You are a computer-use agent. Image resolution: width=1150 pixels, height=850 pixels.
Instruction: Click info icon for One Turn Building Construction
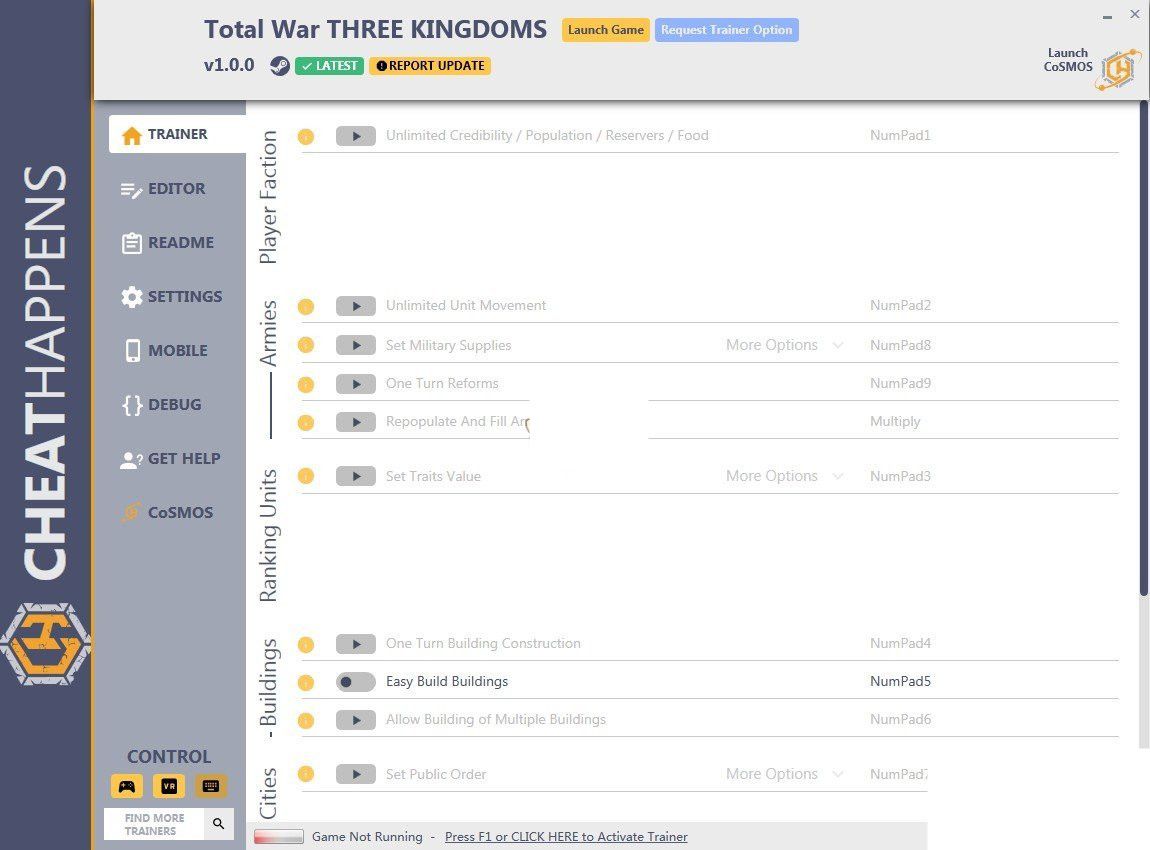coord(306,645)
